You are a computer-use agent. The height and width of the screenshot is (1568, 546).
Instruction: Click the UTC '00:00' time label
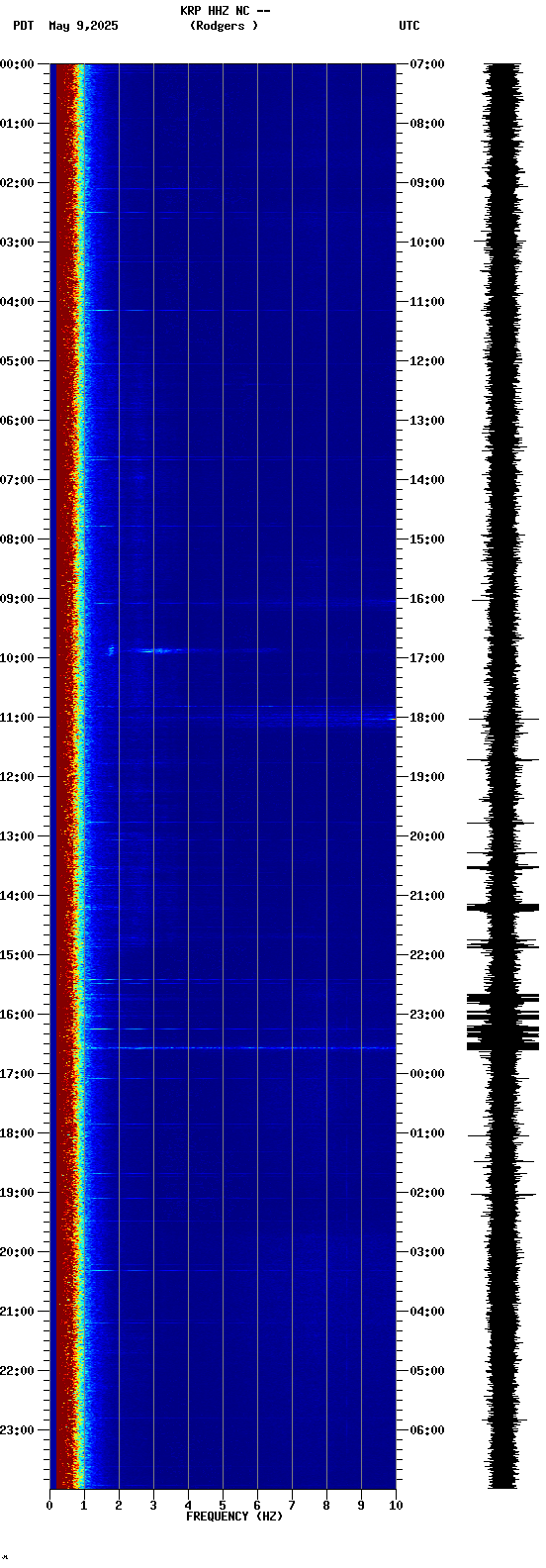point(427,1074)
